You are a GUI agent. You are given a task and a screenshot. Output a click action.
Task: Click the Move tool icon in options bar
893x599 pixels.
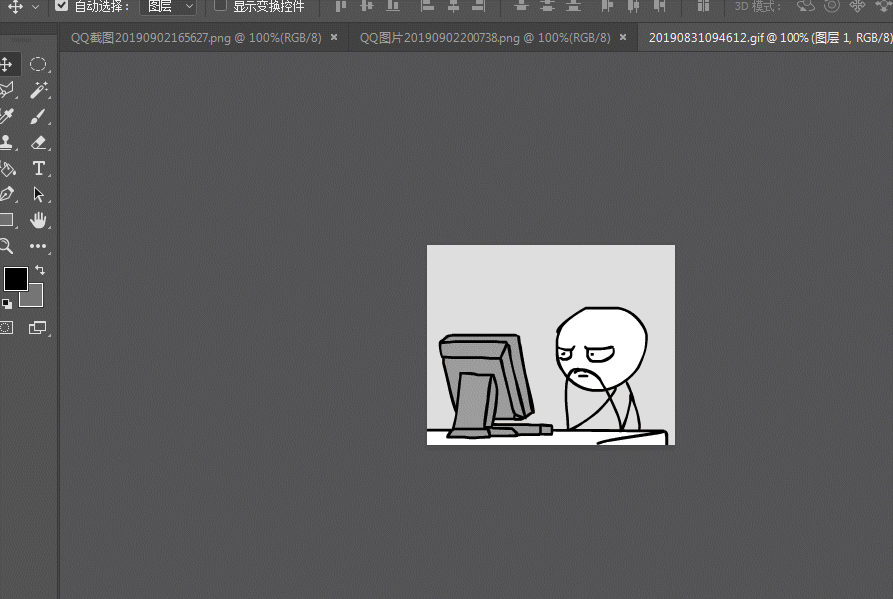point(15,6)
